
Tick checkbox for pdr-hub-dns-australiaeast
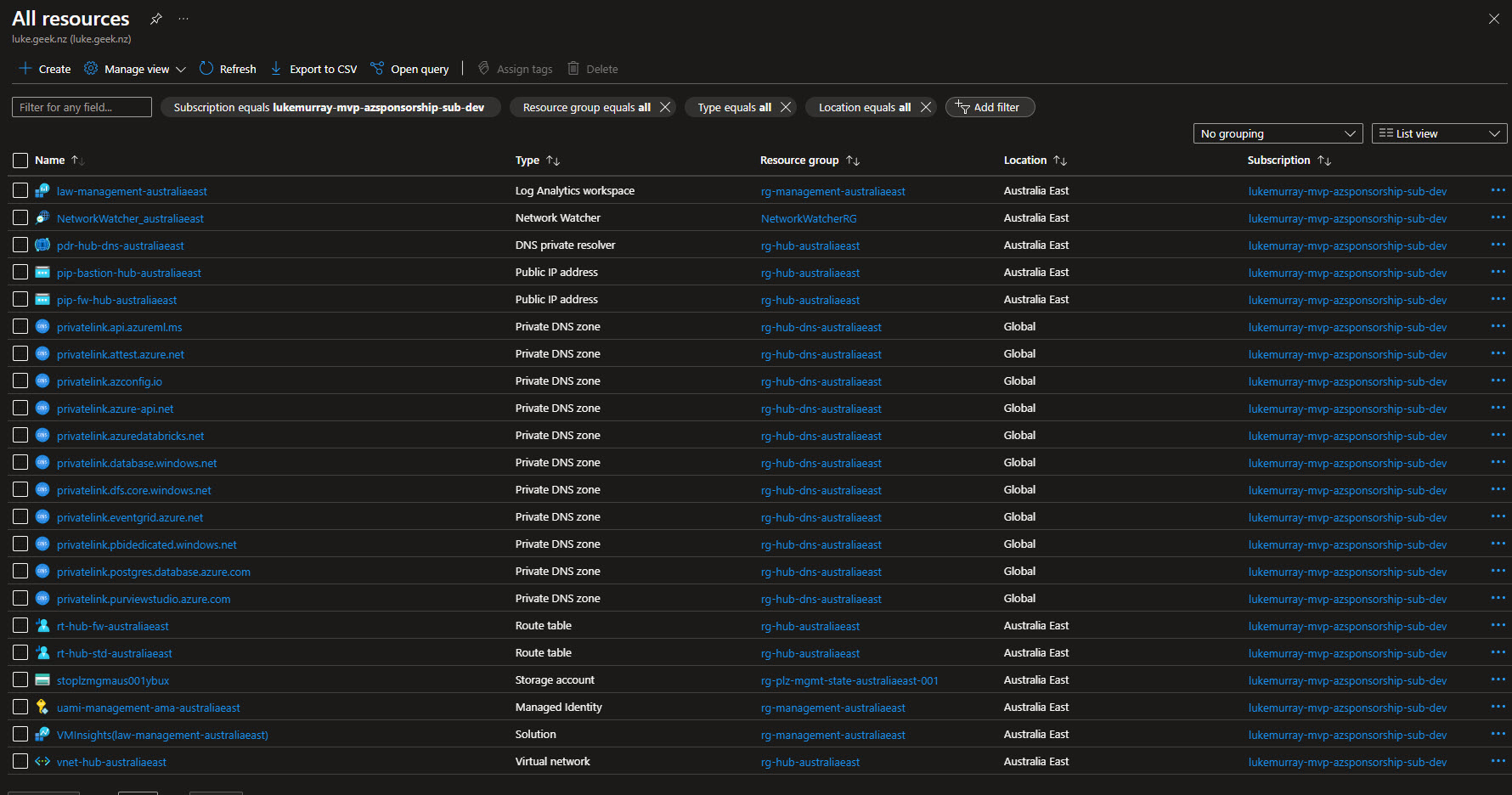click(20, 245)
